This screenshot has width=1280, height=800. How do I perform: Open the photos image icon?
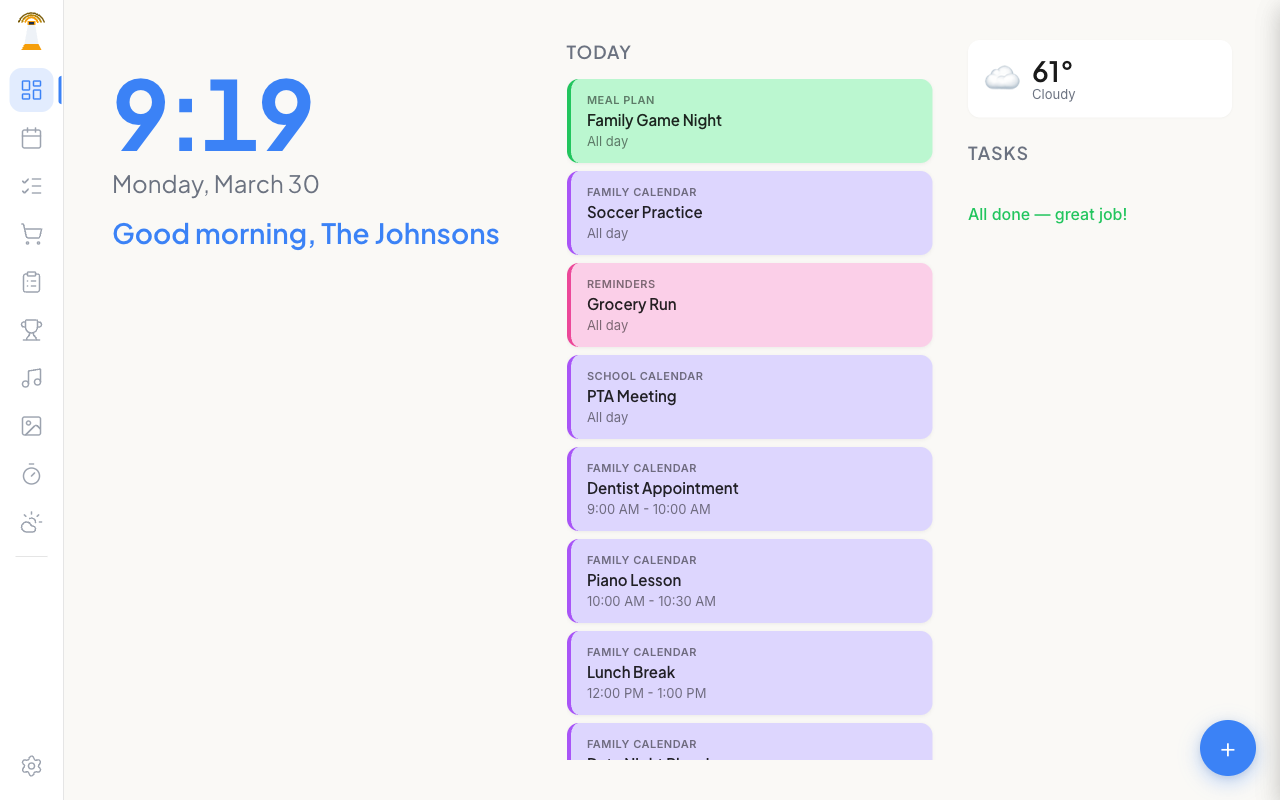tap(31, 426)
